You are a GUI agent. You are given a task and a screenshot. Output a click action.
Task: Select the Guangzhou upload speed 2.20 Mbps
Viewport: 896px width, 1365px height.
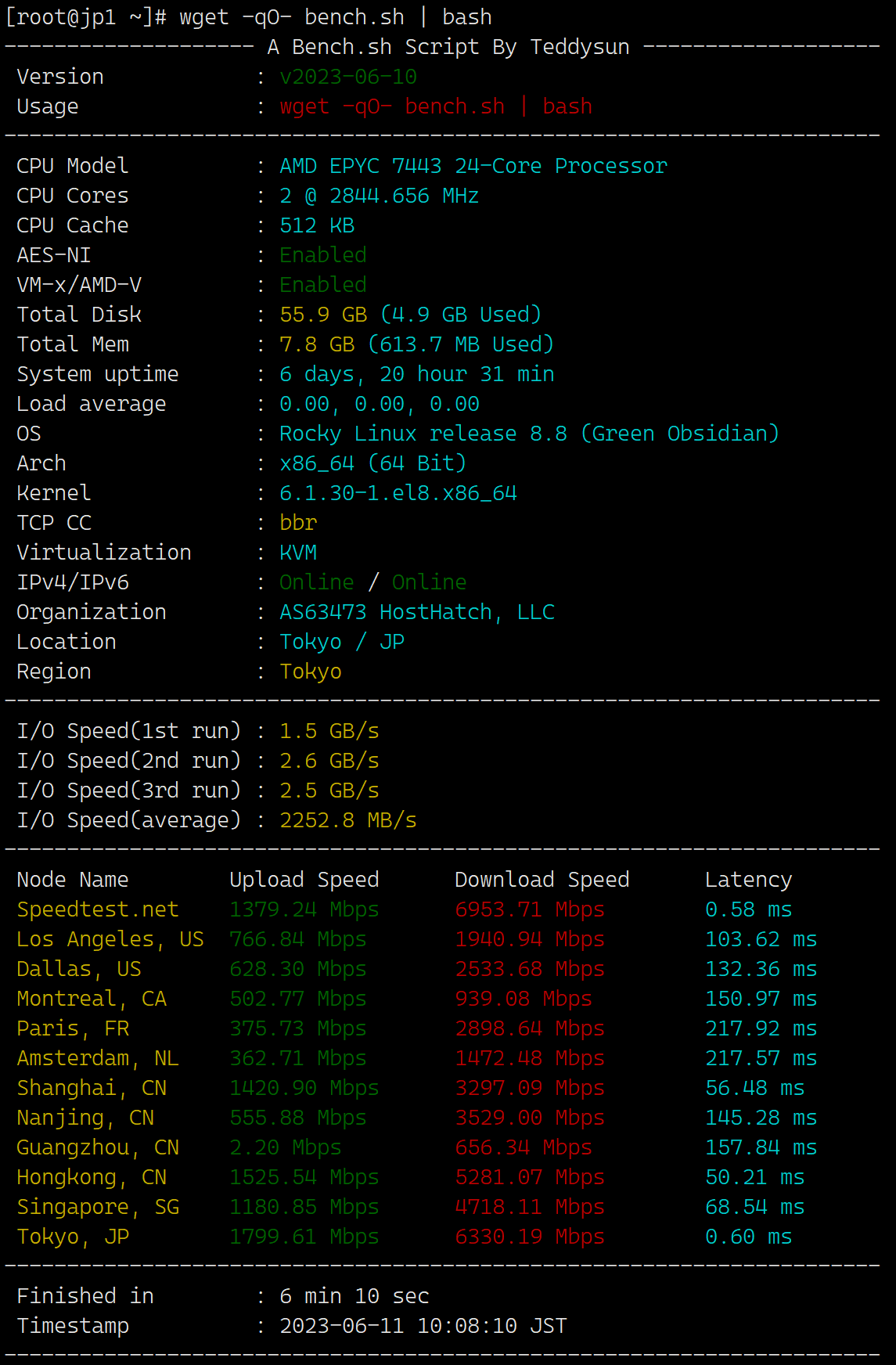286,1147
